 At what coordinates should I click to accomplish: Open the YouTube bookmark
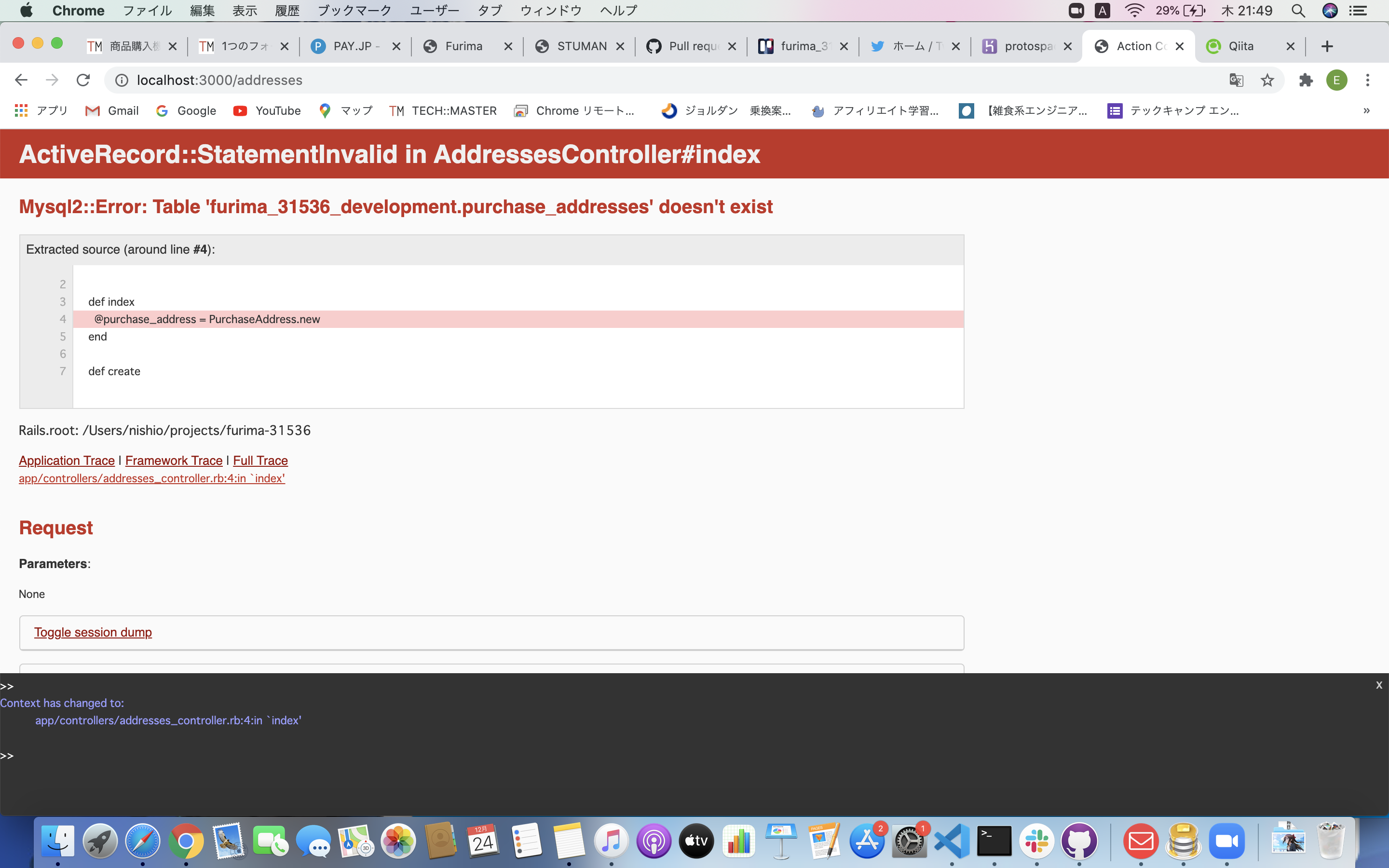(x=267, y=110)
